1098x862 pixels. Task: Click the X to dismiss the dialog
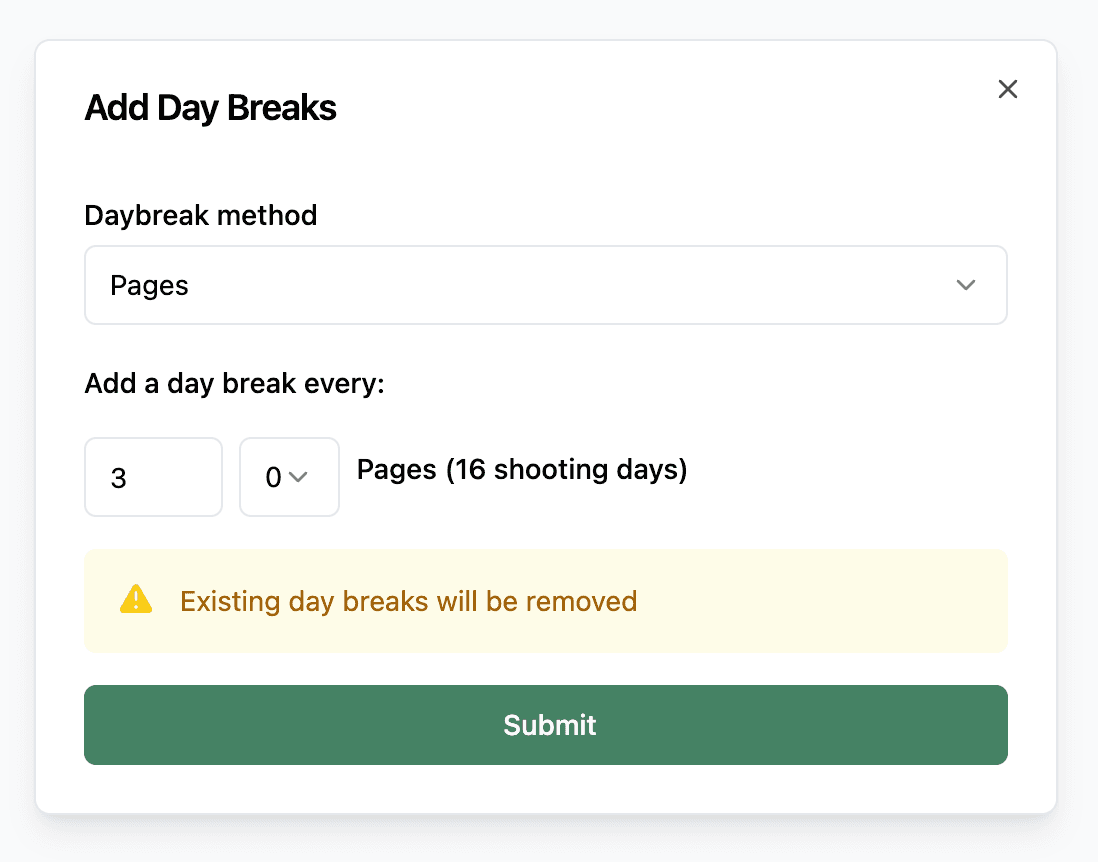pos(1007,89)
